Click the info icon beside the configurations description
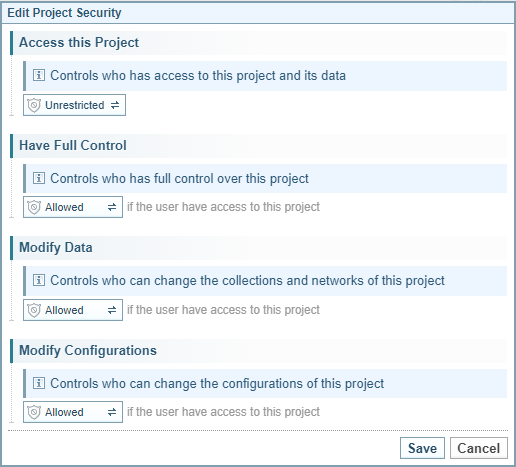 click(39, 383)
